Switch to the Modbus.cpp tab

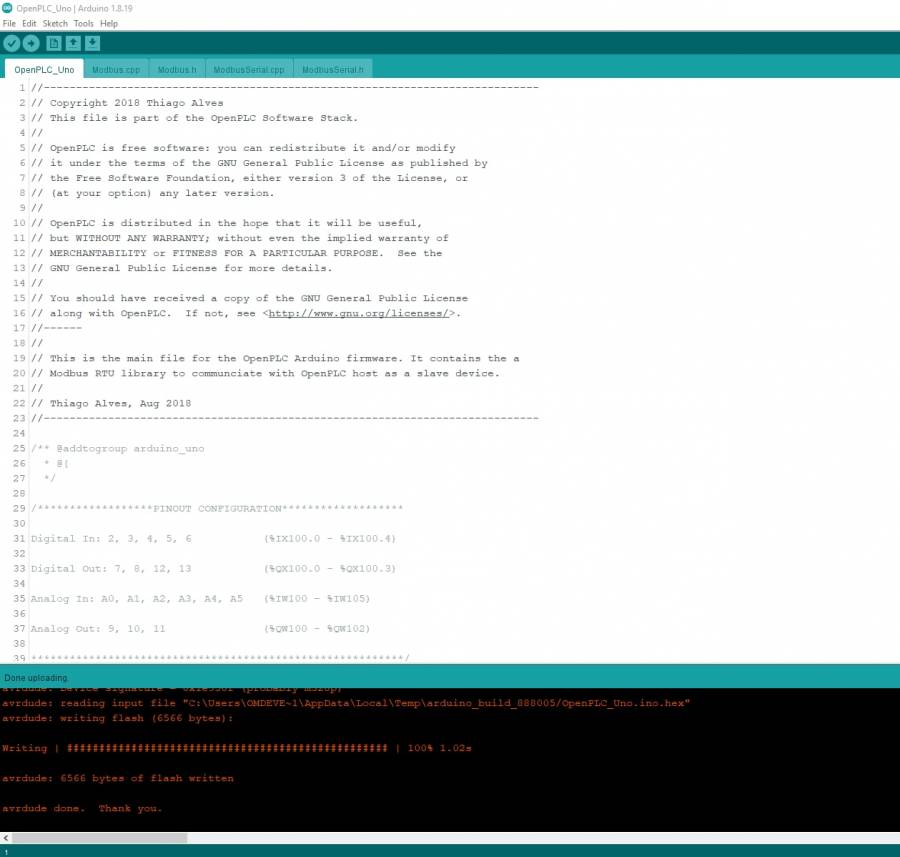tap(116, 70)
